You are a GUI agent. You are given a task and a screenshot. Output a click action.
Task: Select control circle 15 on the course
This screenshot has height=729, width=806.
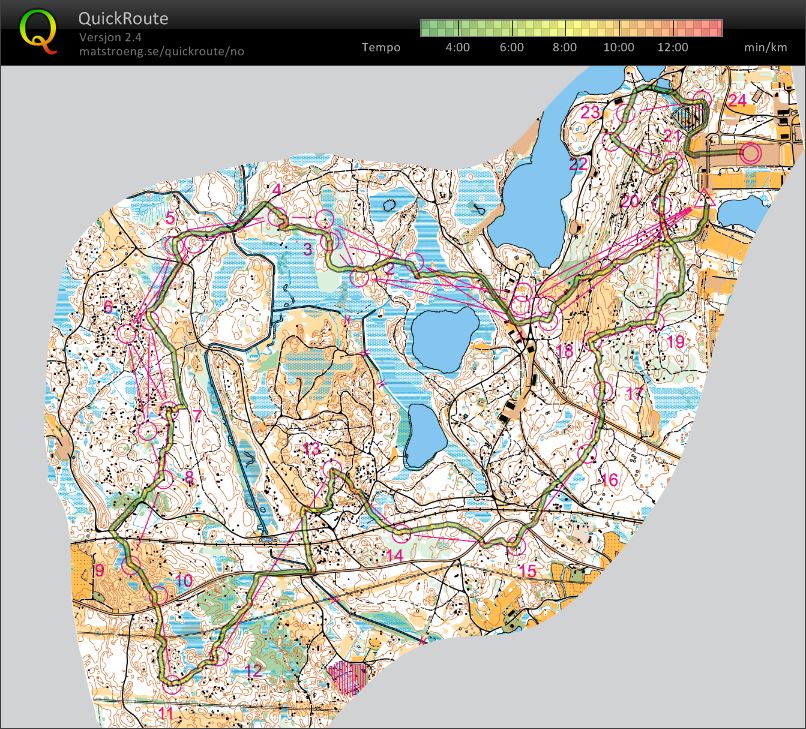tap(516, 547)
